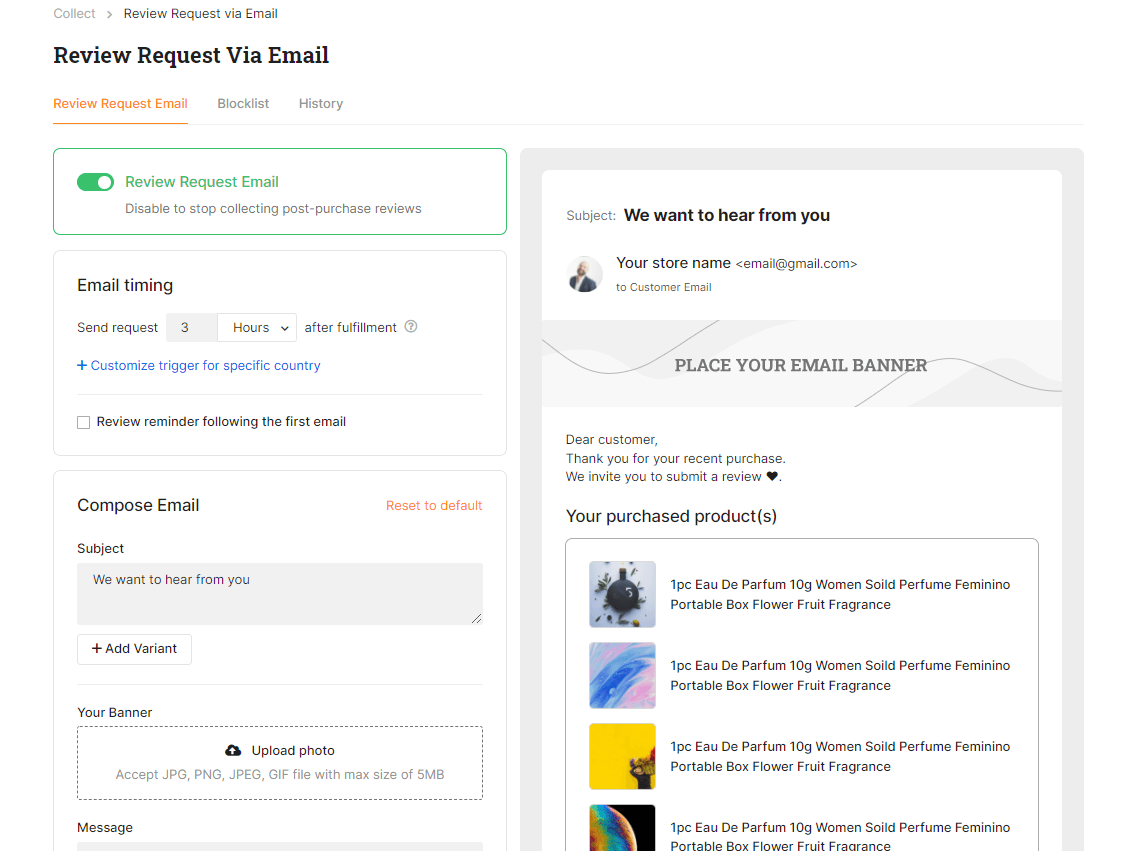Disable the Review Request Email toggle

(95, 182)
